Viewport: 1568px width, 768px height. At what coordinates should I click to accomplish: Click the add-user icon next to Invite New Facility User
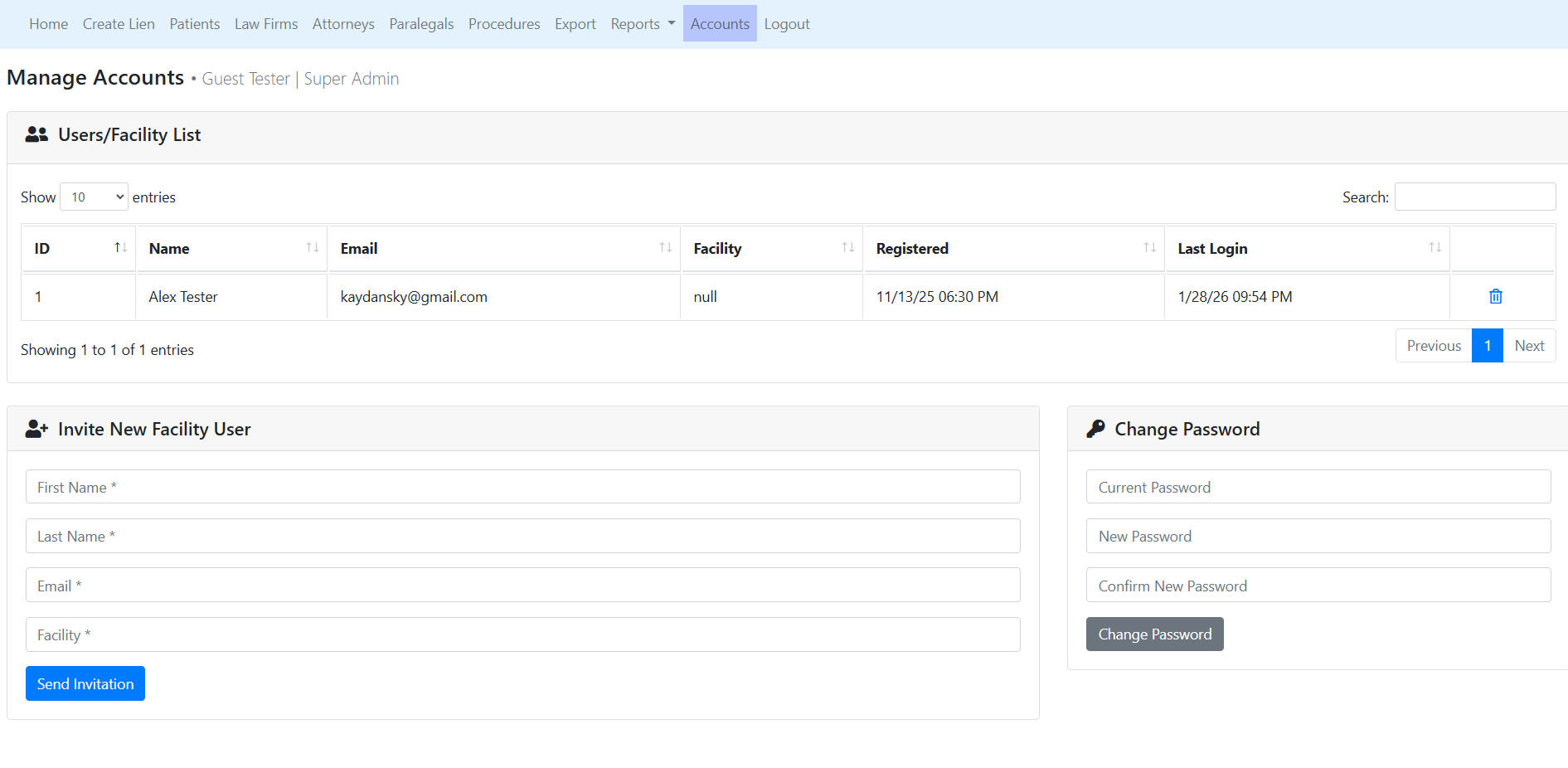[x=36, y=428]
